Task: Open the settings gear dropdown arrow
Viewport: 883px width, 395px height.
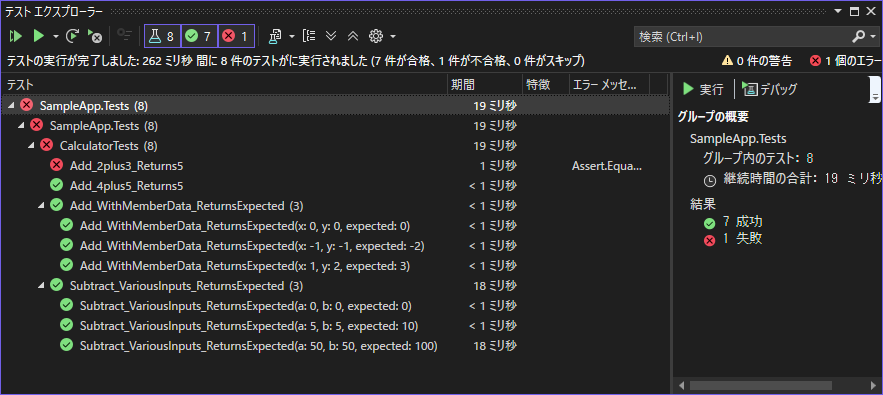Action: [x=393, y=37]
